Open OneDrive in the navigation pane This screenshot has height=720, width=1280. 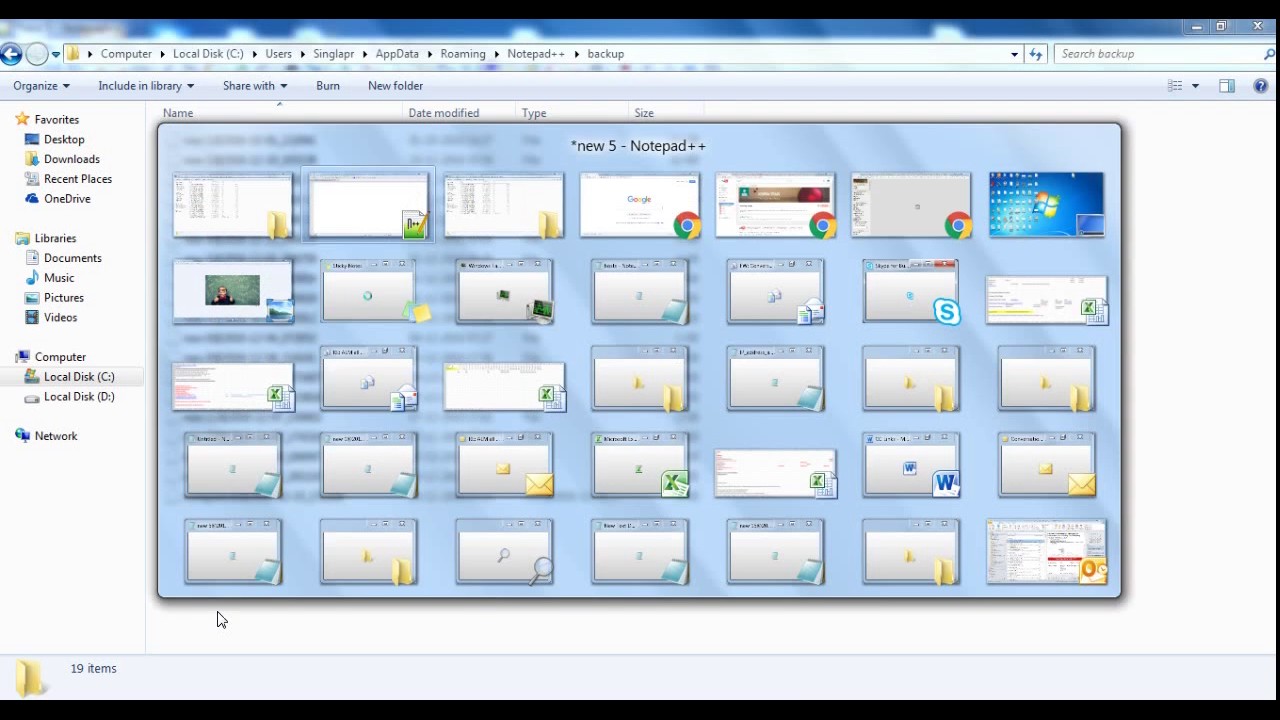tap(67, 199)
